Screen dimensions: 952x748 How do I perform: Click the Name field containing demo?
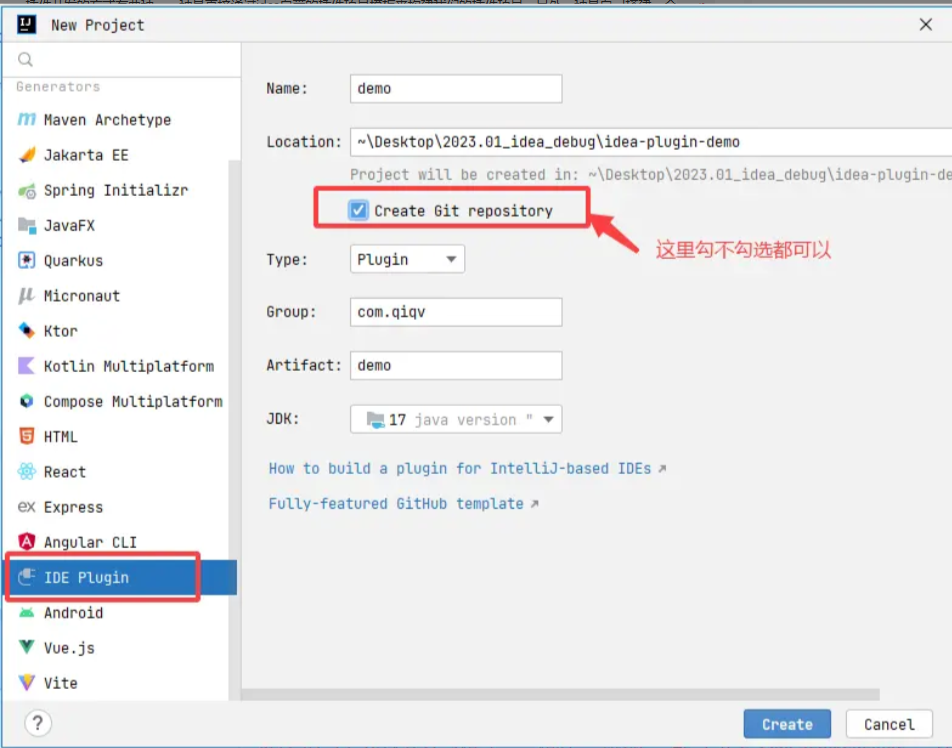(456, 89)
